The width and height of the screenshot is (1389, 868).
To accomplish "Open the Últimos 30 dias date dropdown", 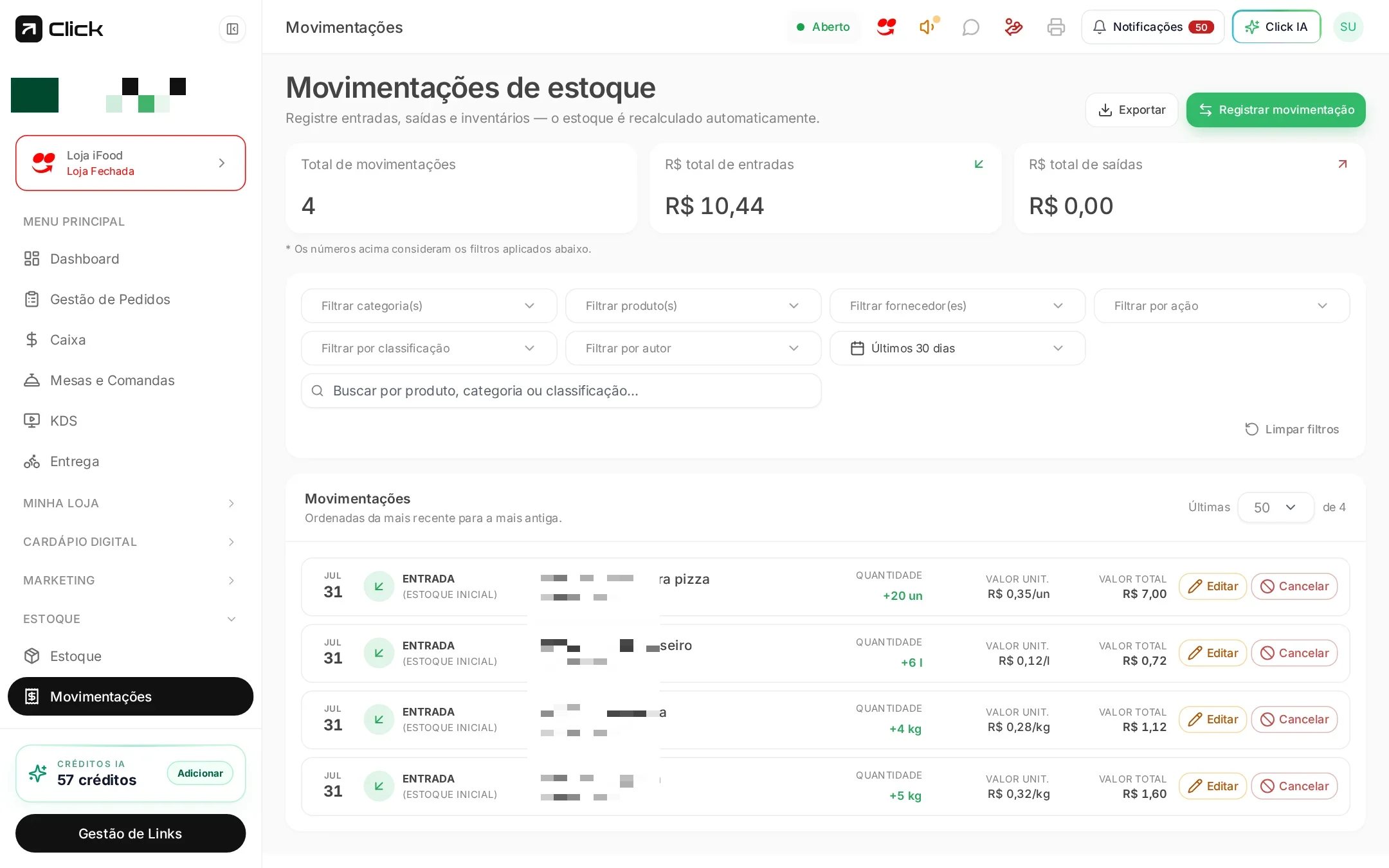I will coord(958,348).
